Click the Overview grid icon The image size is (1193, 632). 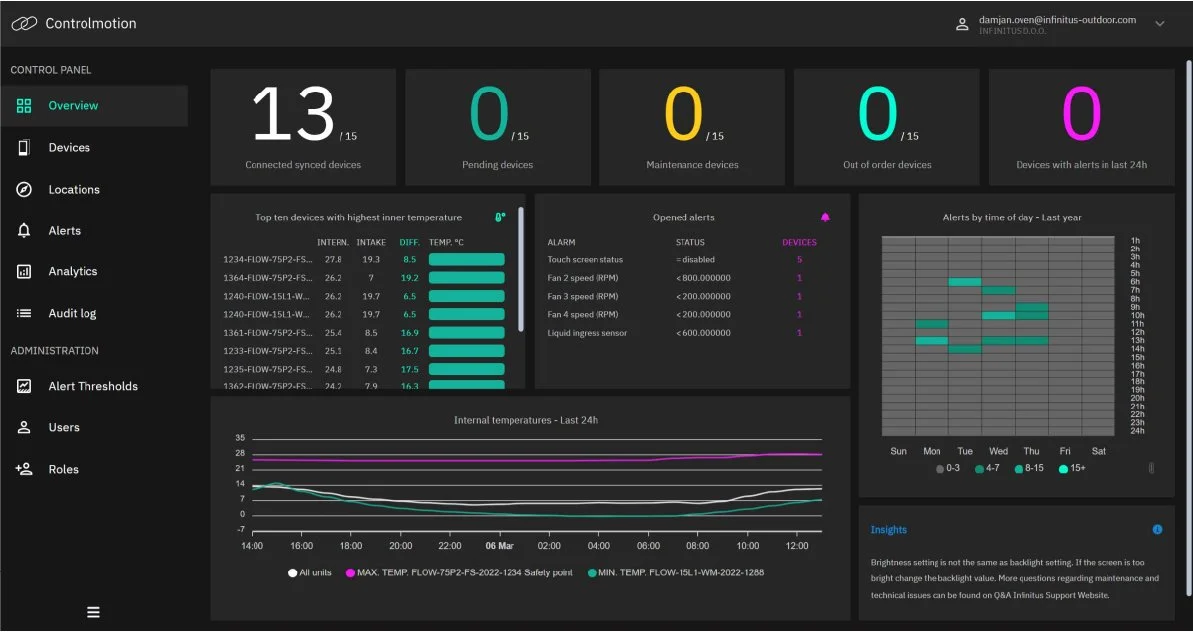point(24,106)
